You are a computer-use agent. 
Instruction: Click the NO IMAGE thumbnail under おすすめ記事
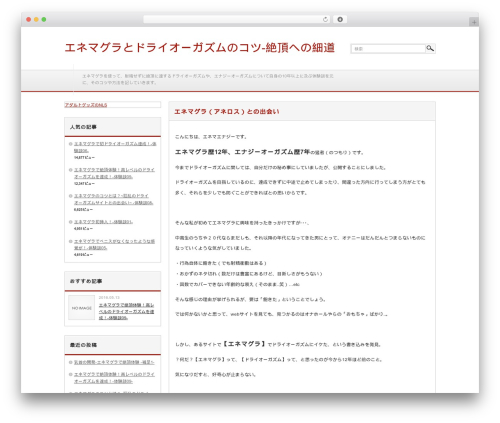coord(82,308)
